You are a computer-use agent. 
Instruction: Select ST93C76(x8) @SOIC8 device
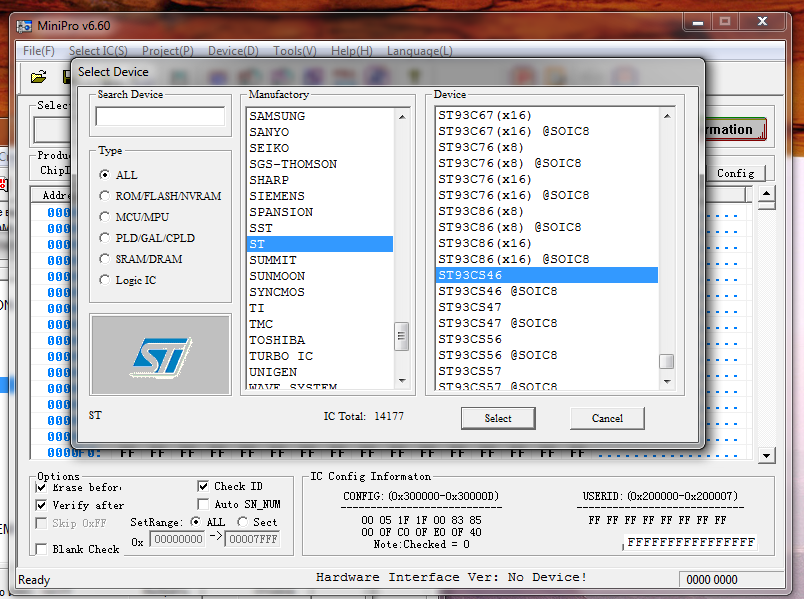(547, 163)
